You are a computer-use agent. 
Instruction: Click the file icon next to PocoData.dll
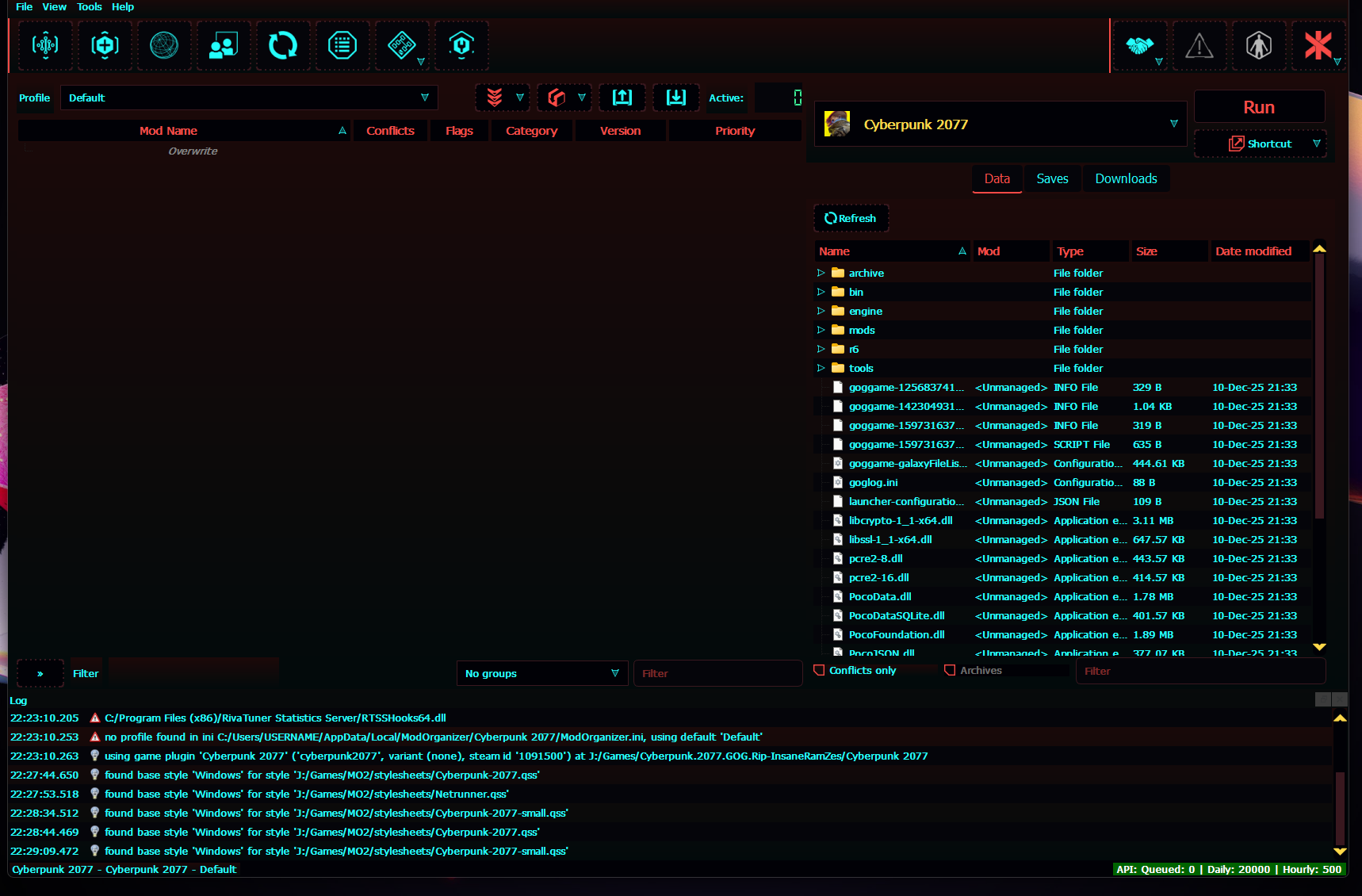(x=837, y=596)
